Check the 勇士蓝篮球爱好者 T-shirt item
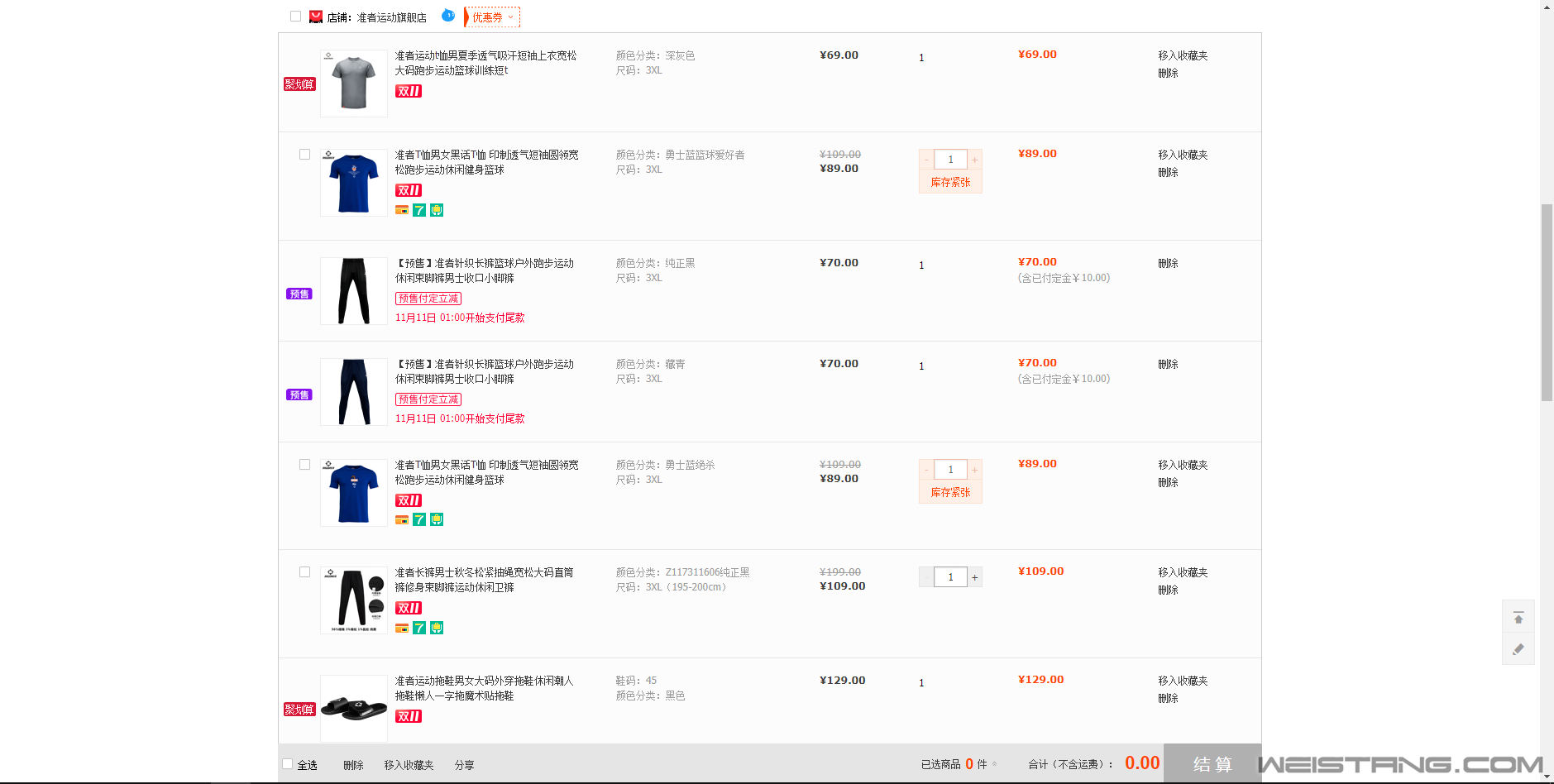Image resolution: width=1554 pixels, height=784 pixels. (304, 155)
